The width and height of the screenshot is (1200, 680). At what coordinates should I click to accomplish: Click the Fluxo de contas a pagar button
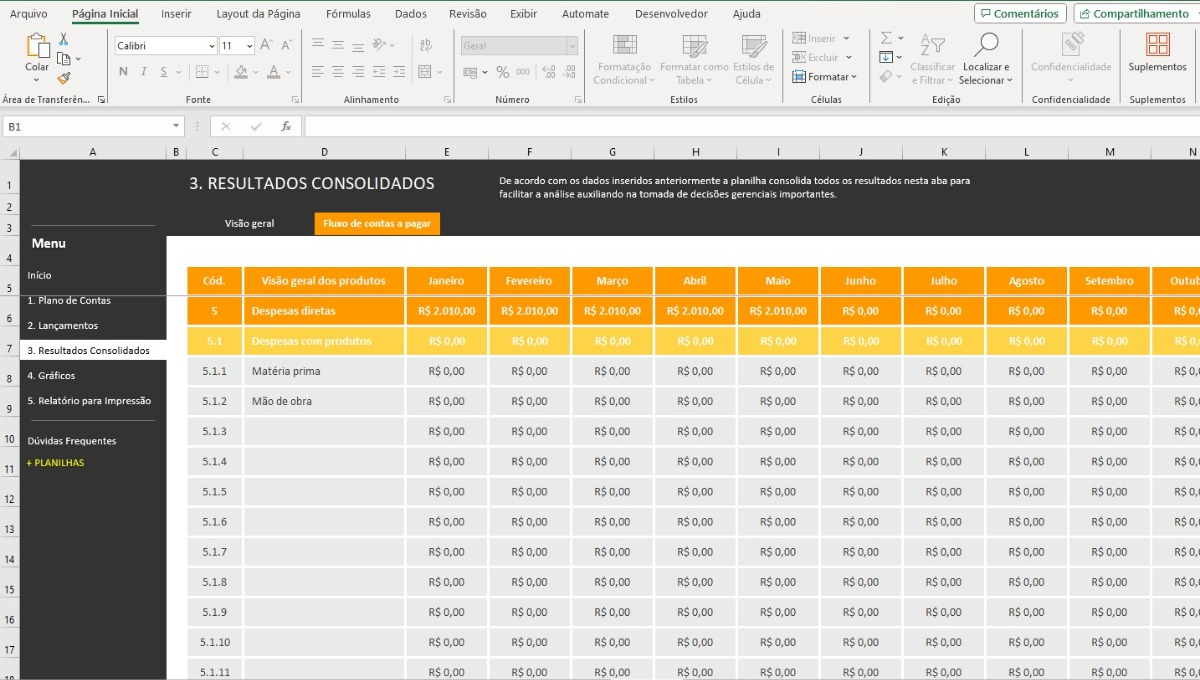[377, 224]
